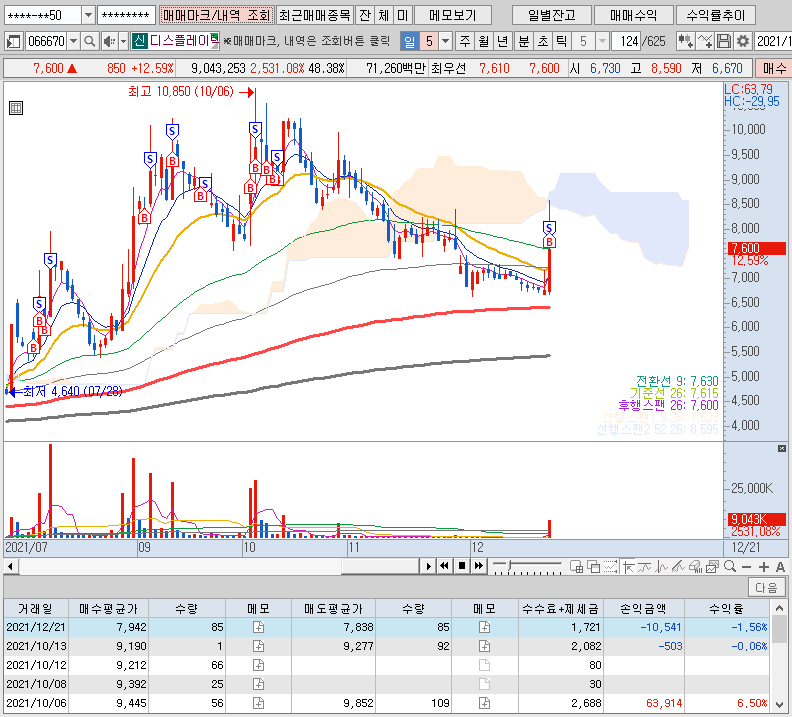Click the stop button under the chart
The image size is (792, 717).
coord(461,566)
